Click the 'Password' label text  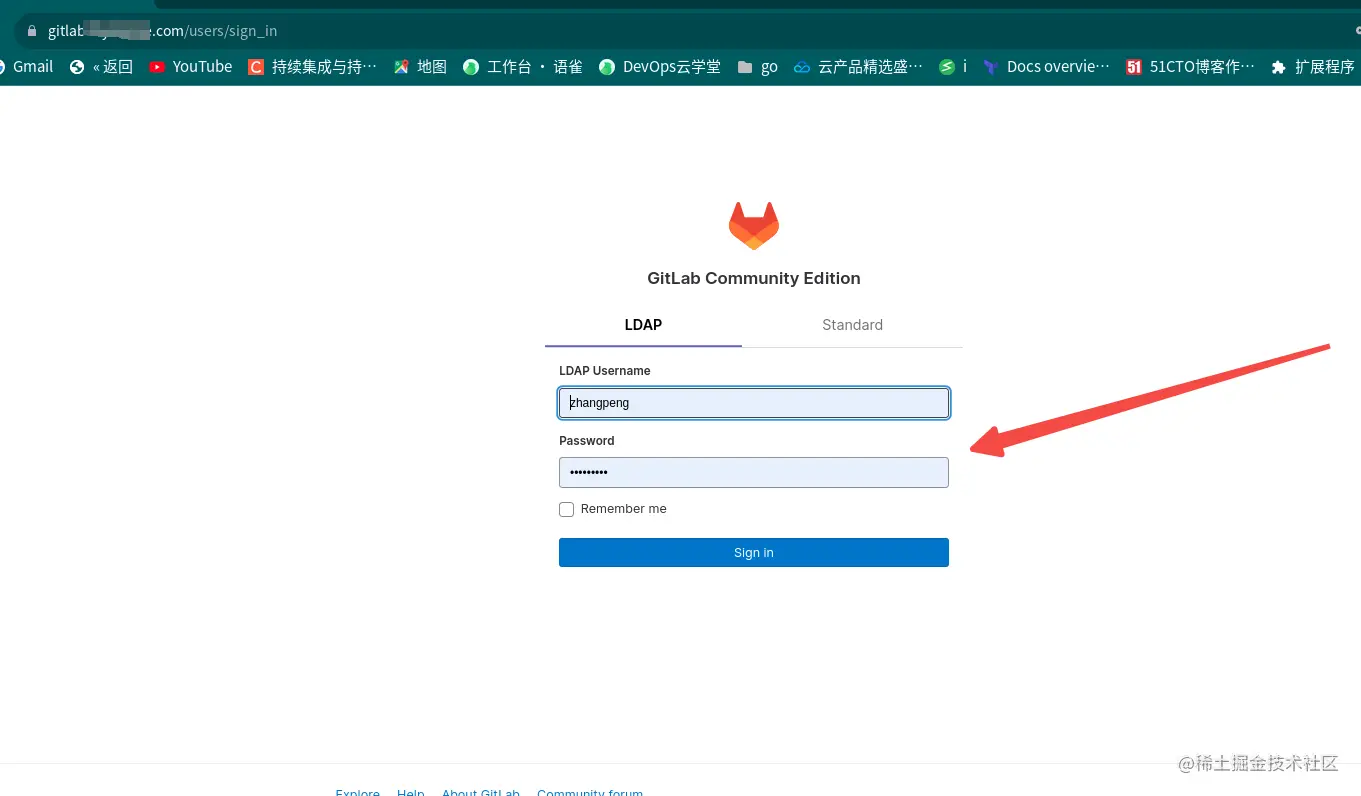click(587, 441)
